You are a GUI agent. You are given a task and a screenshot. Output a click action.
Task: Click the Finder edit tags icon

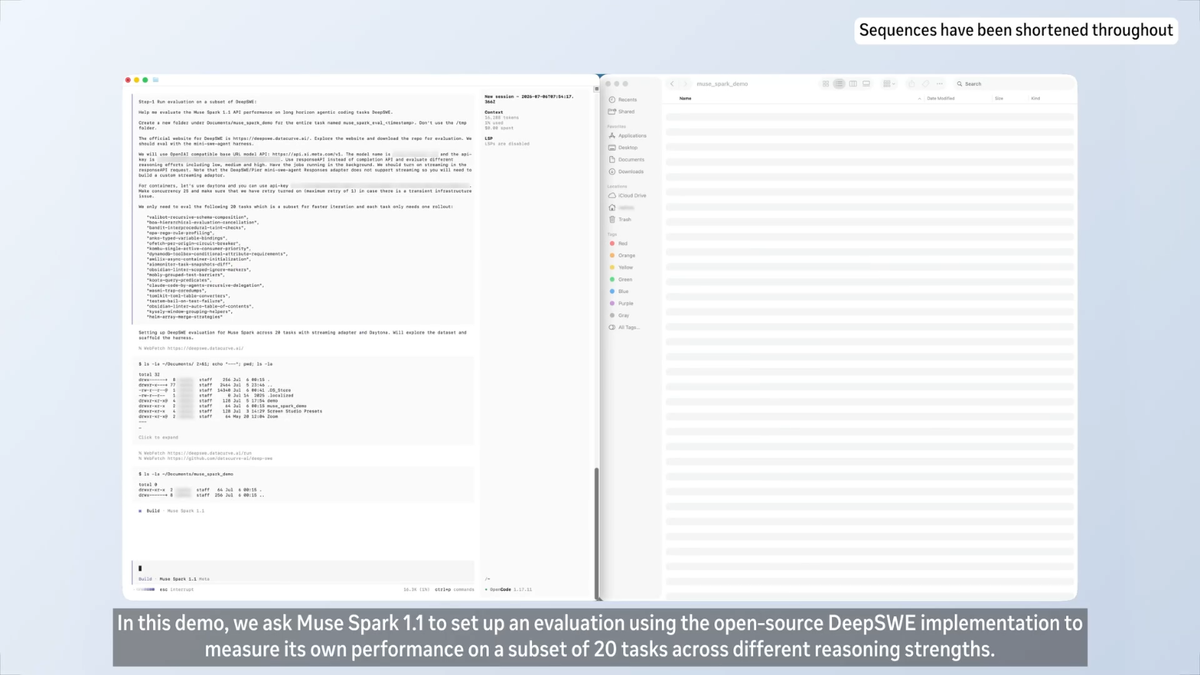pyautogui.click(x=926, y=84)
